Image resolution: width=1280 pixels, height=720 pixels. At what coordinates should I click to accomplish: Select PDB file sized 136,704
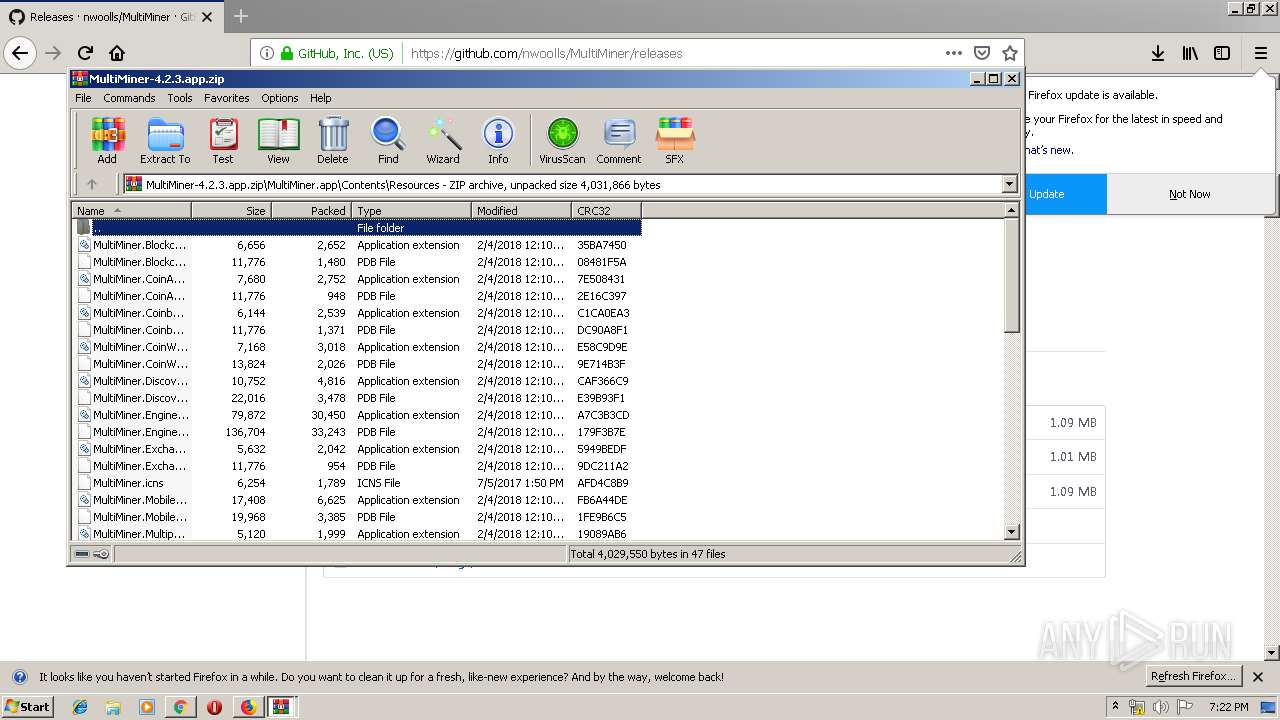(357, 432)
